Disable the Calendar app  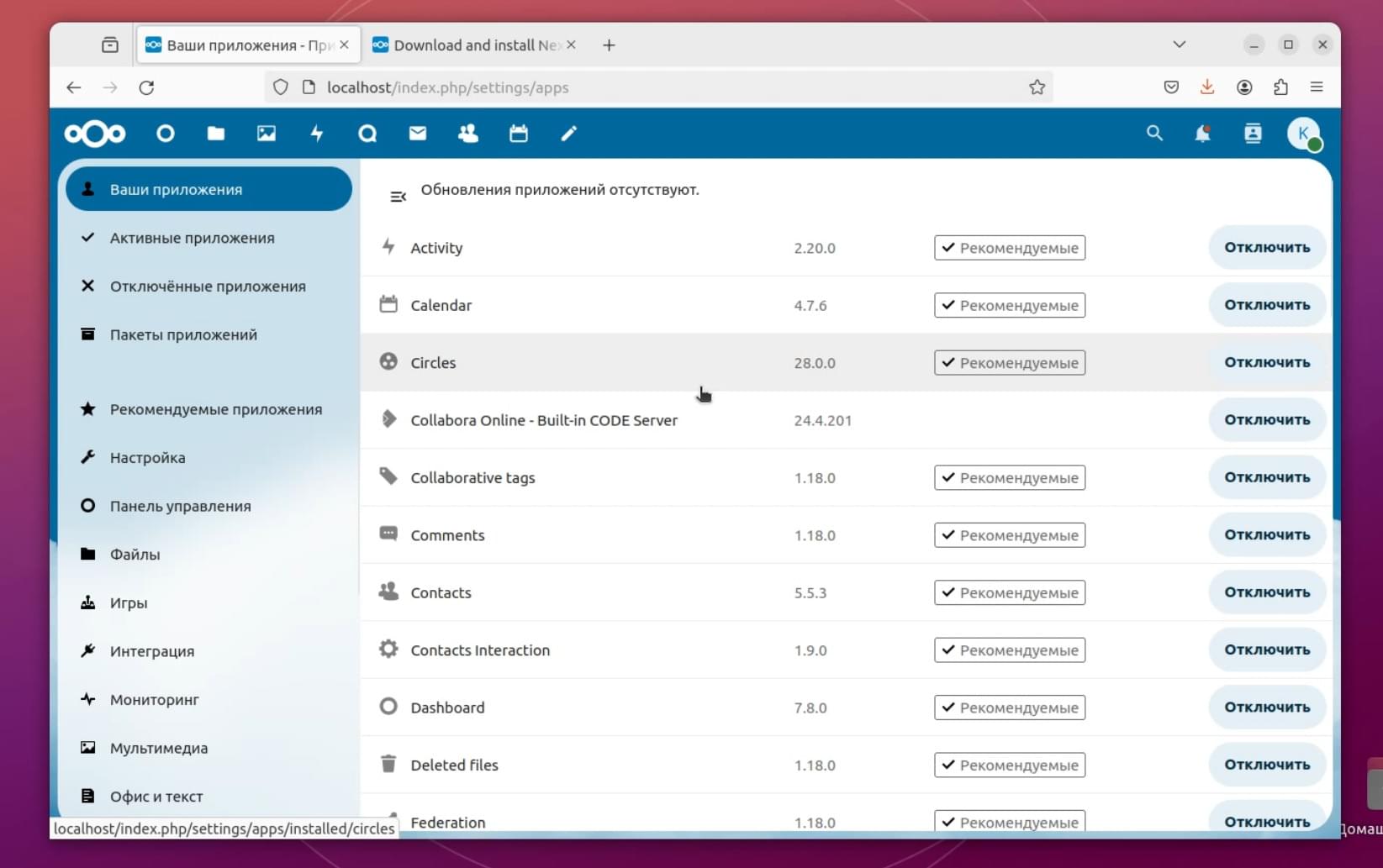(x=1267, y=305)
